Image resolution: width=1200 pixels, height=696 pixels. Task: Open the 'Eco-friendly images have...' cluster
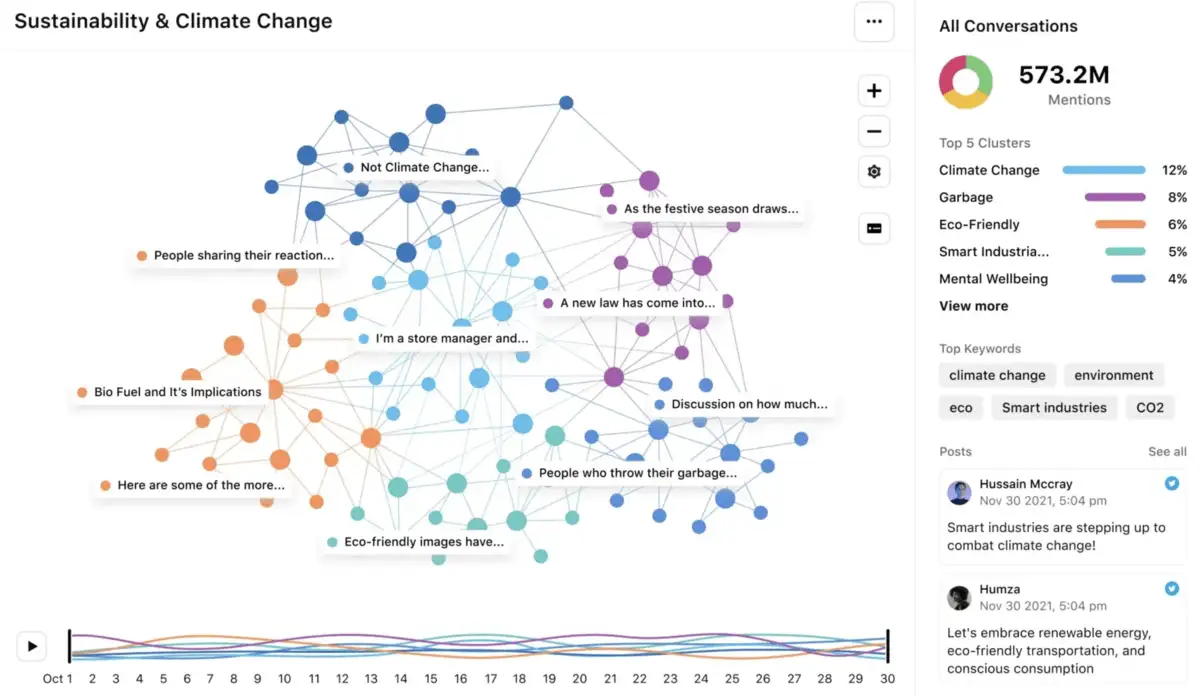click(x=416, y=541)
